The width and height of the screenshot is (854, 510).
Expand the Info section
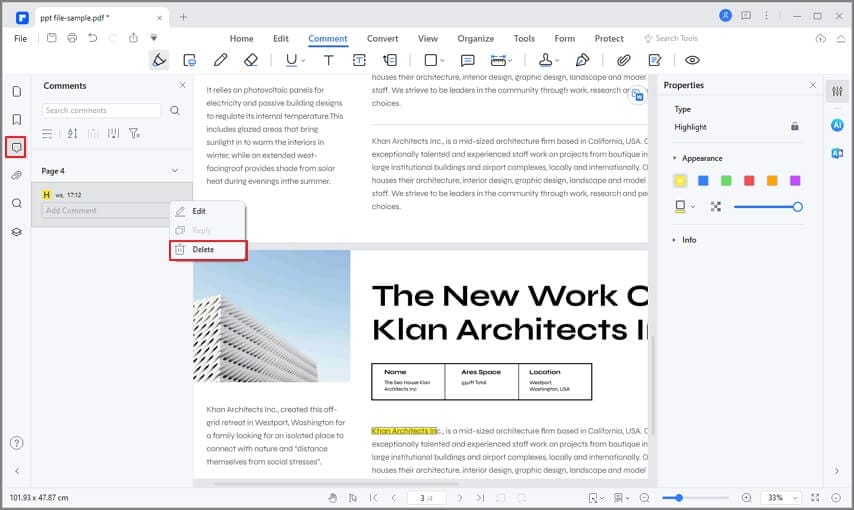(674, 240)
